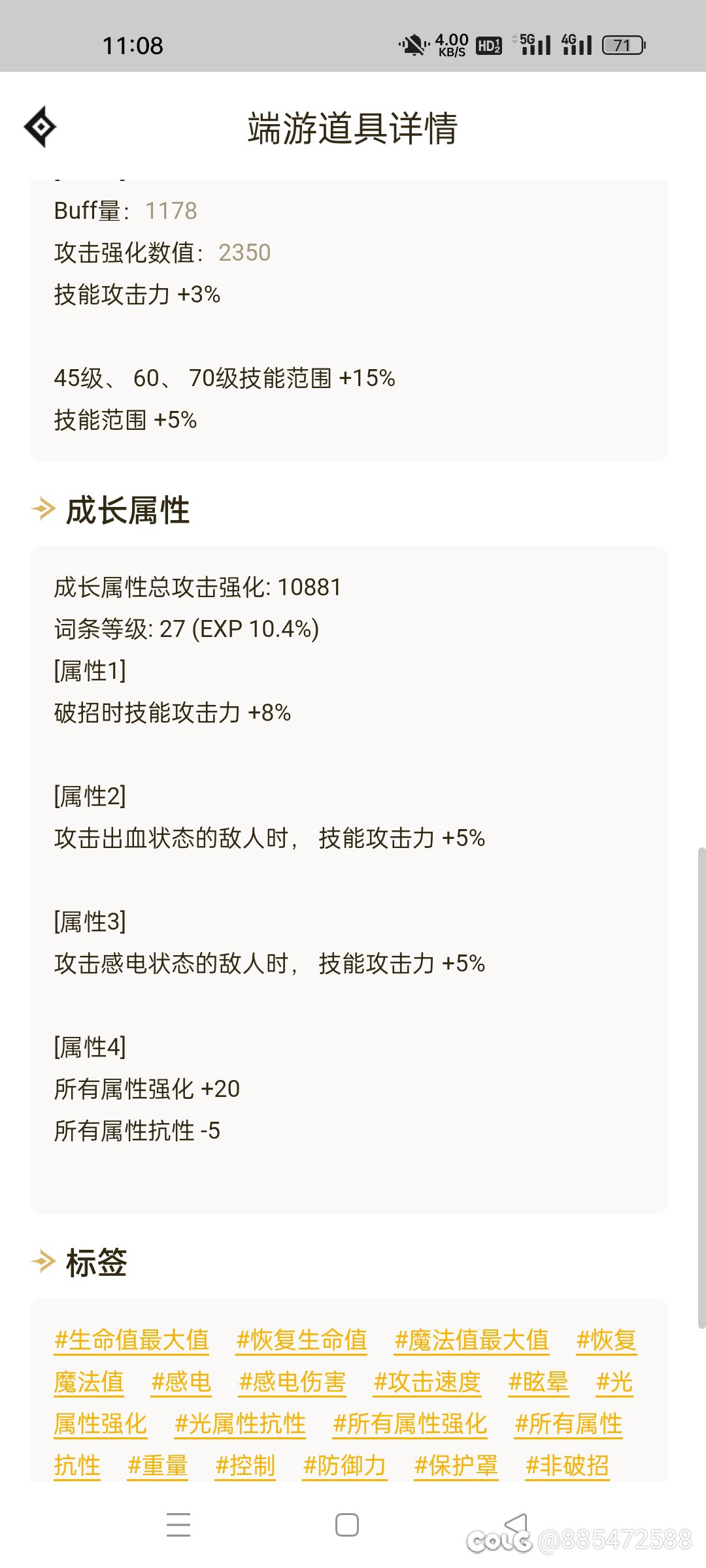Viewport: 706px width, 1568px height.
Task: Tap the Android back triangle icon
Action: click(x=516, y=1524)
